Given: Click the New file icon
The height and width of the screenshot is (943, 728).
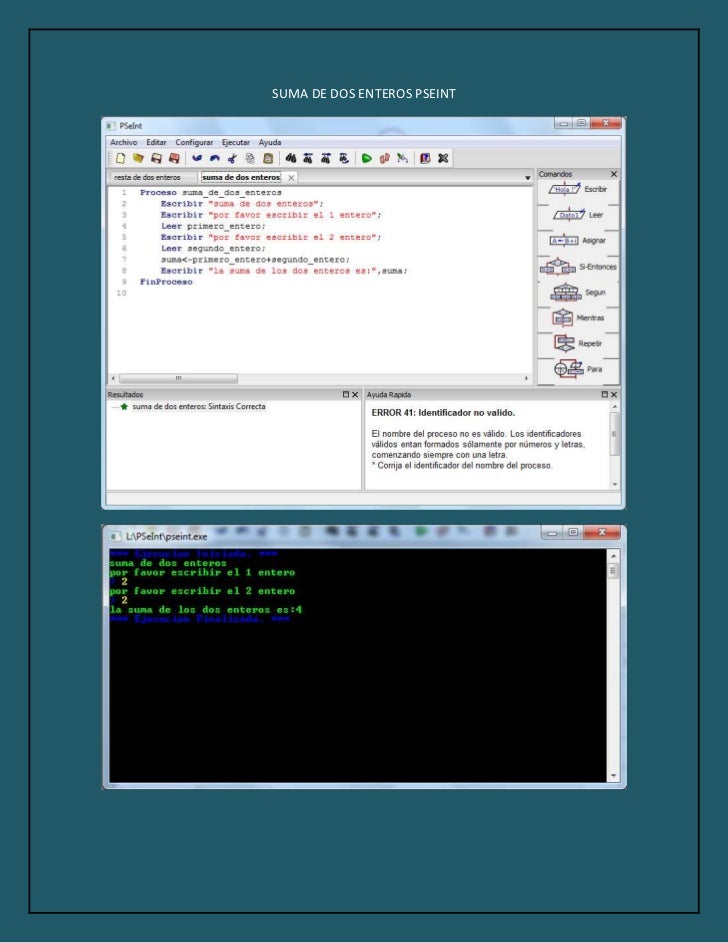Looking at the screenshot, I should point(120,158).
